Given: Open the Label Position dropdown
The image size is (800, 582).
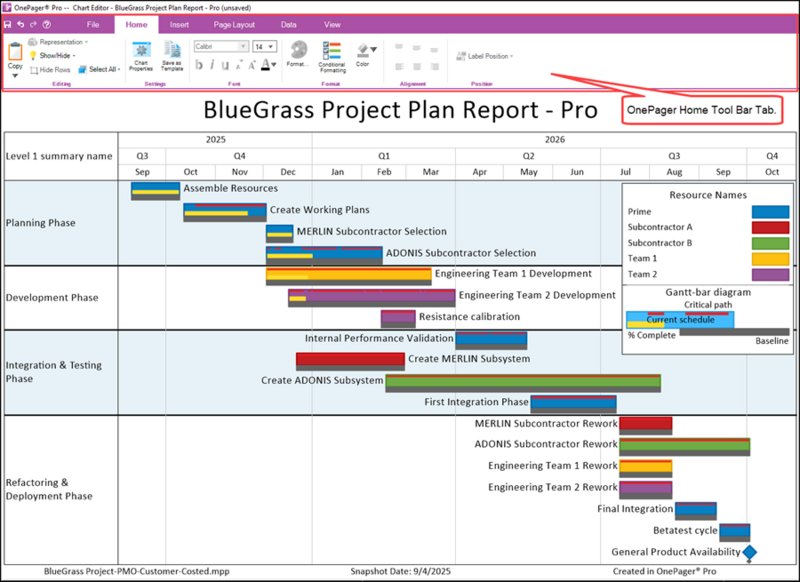Looking at the screenshot, I should pyautogui.click(x=485, y=56).
